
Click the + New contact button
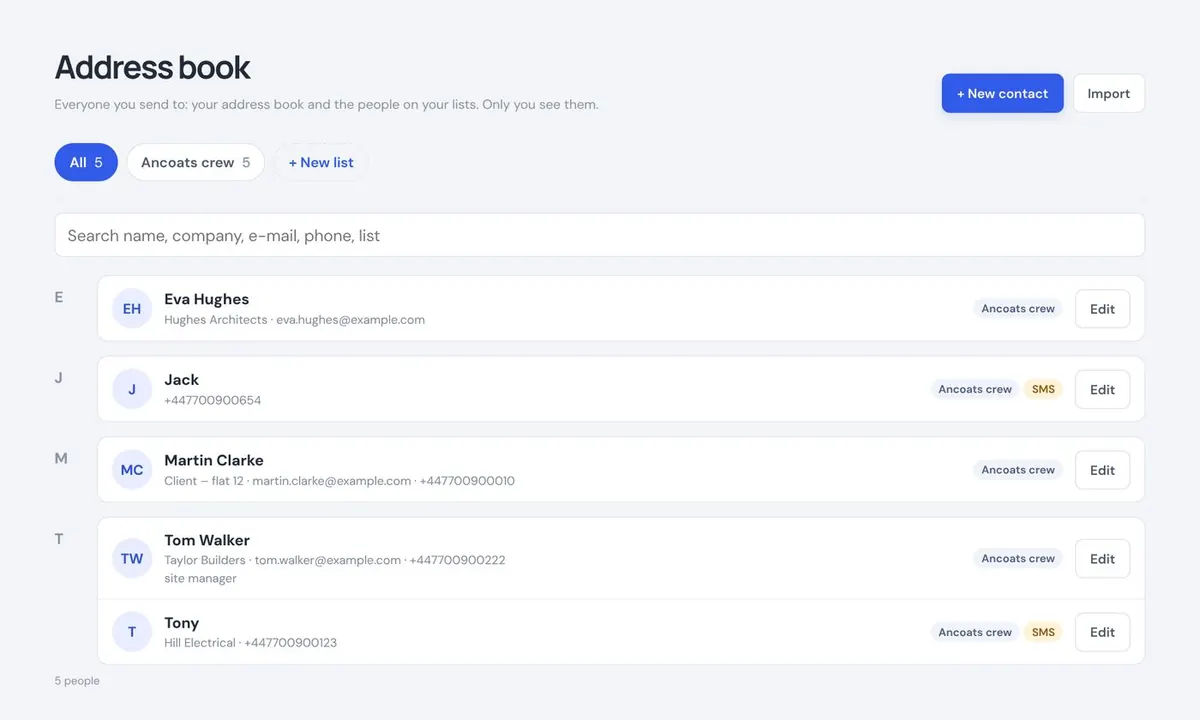[1002, 93]
